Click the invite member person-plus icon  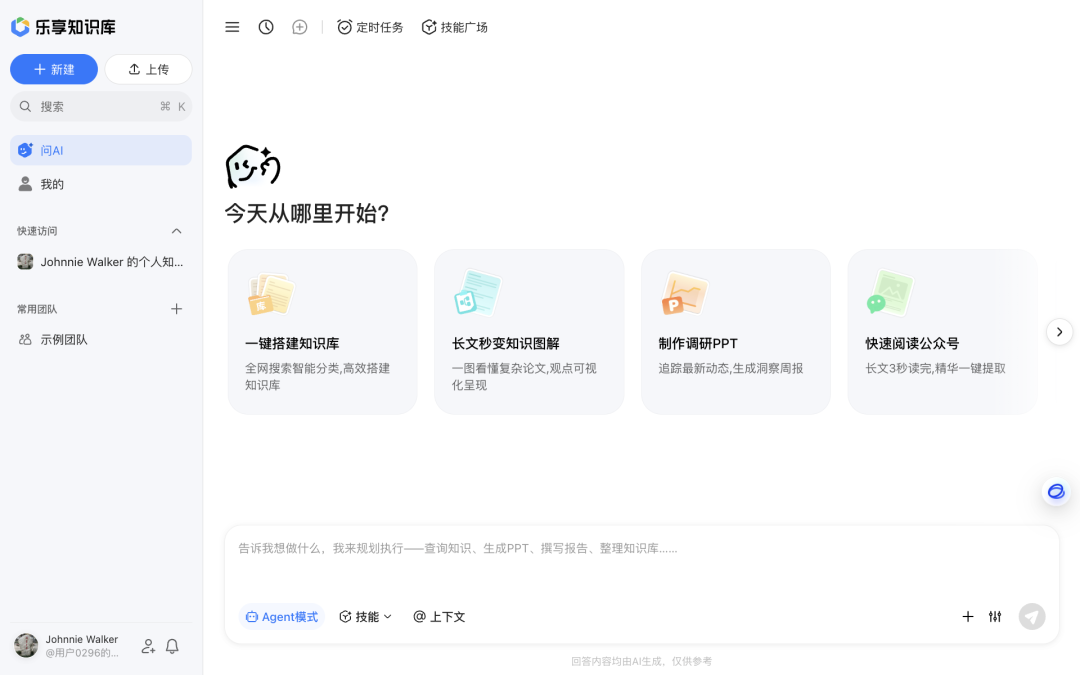point(148,646)
